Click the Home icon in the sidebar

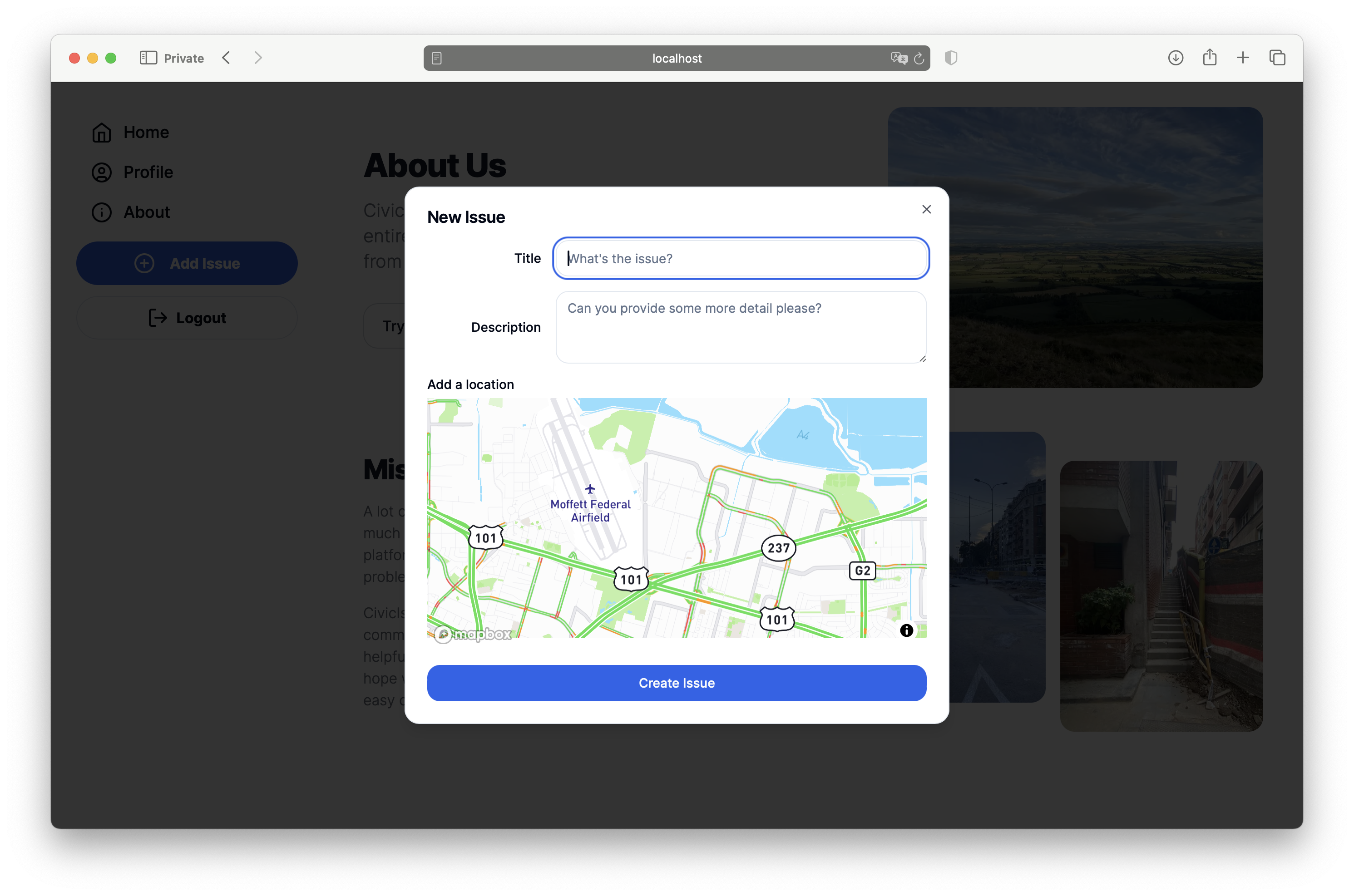coord(102,132)
